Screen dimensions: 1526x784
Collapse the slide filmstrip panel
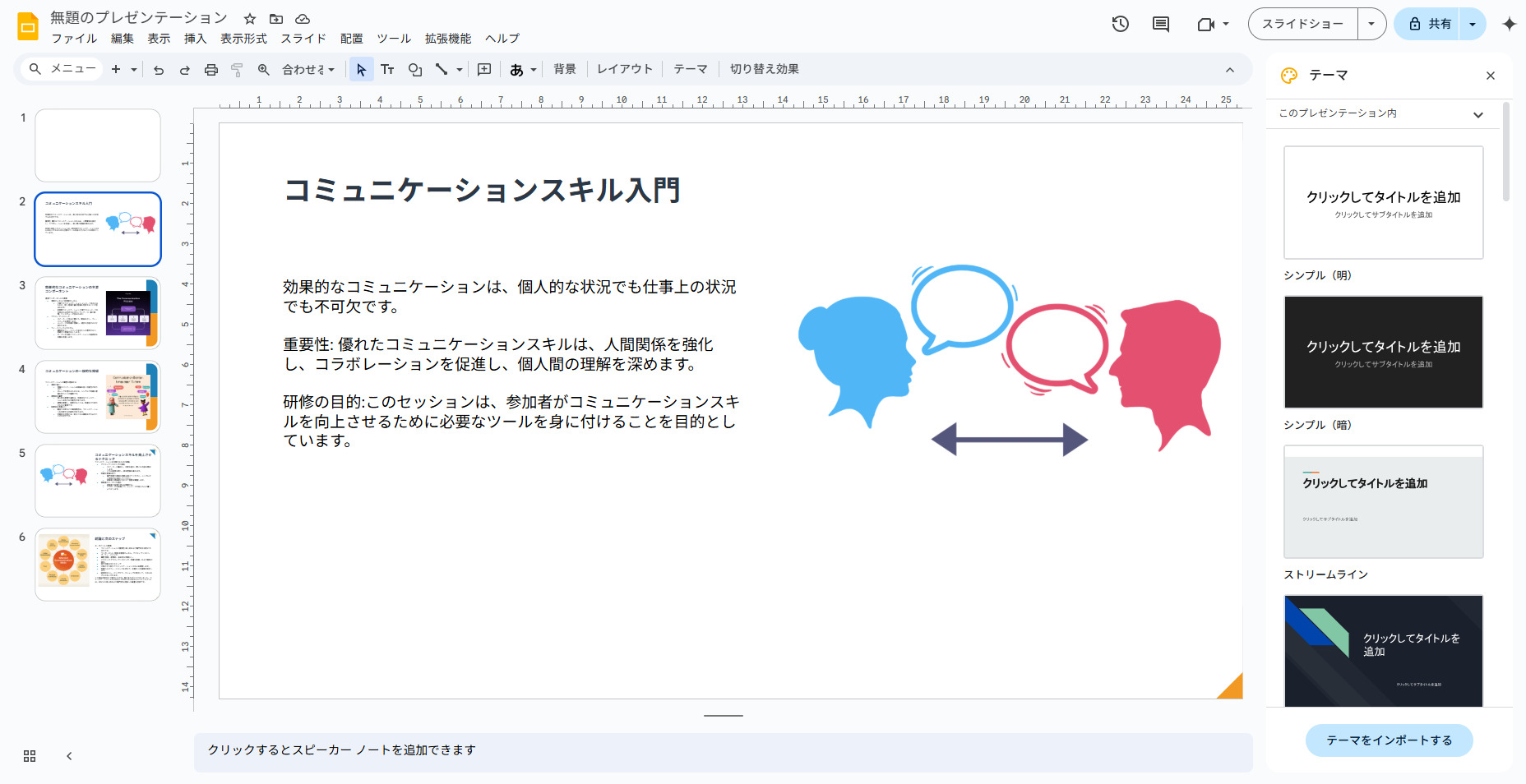70,755
